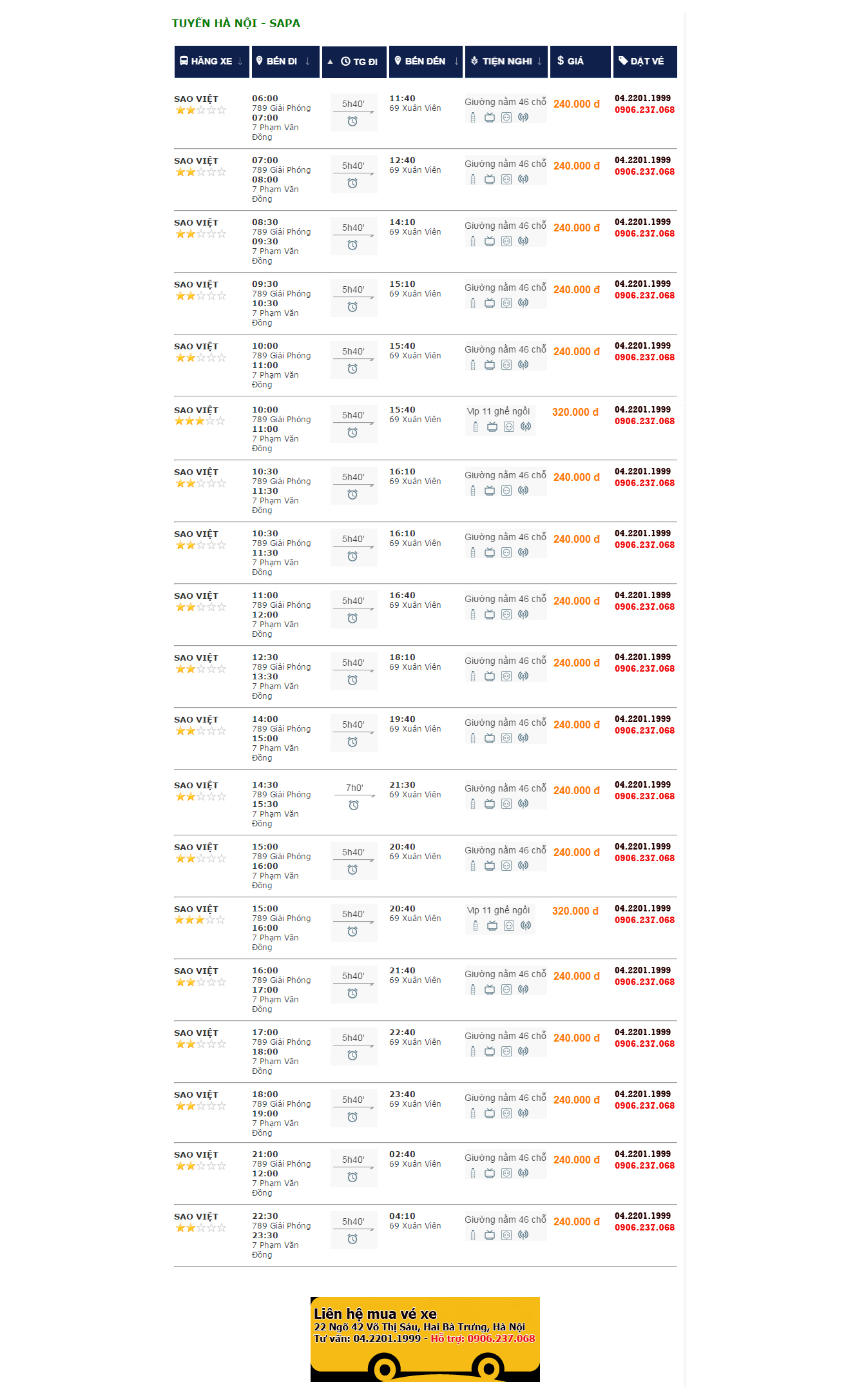The width and height of the screenshot is (857, 1400).
Task: Click the sort arrow next to BẾN ĐI
Action: coord(308,61)
